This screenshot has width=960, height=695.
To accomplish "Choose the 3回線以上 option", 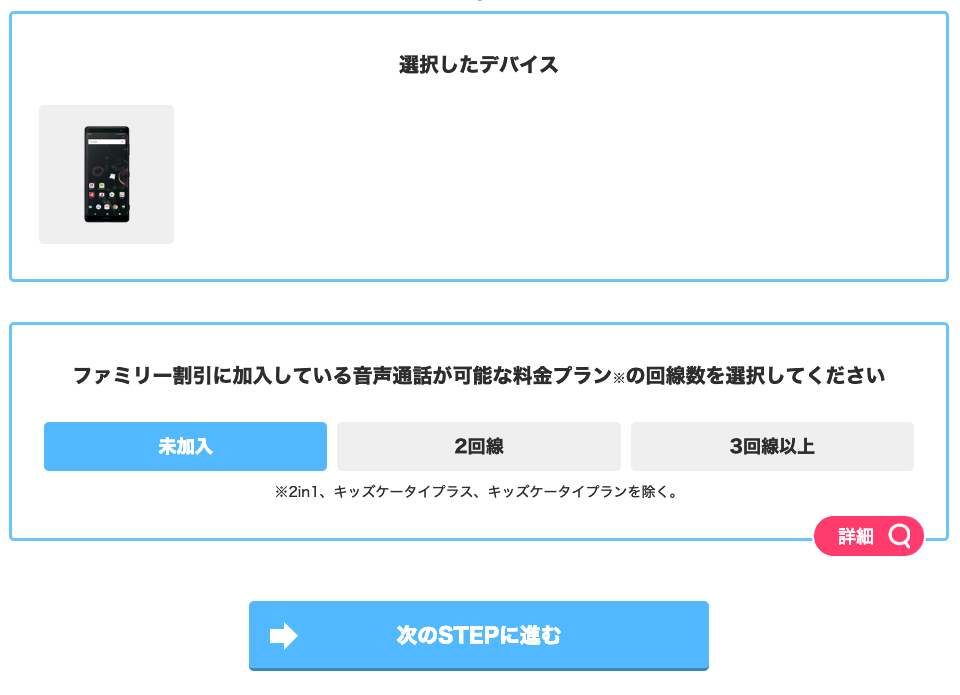I will (772, 446).
